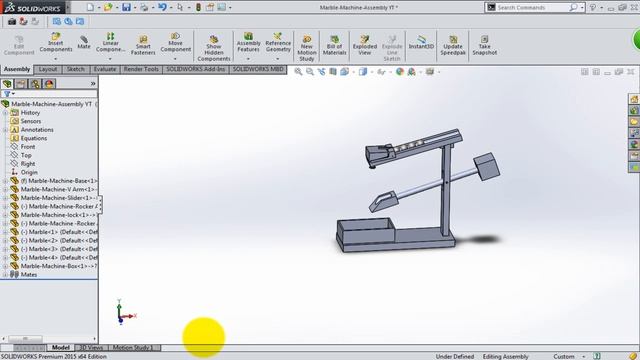Open Motion Study 1 tab
The height and width of the screenshot is (360, 640).
click(133, 348)
